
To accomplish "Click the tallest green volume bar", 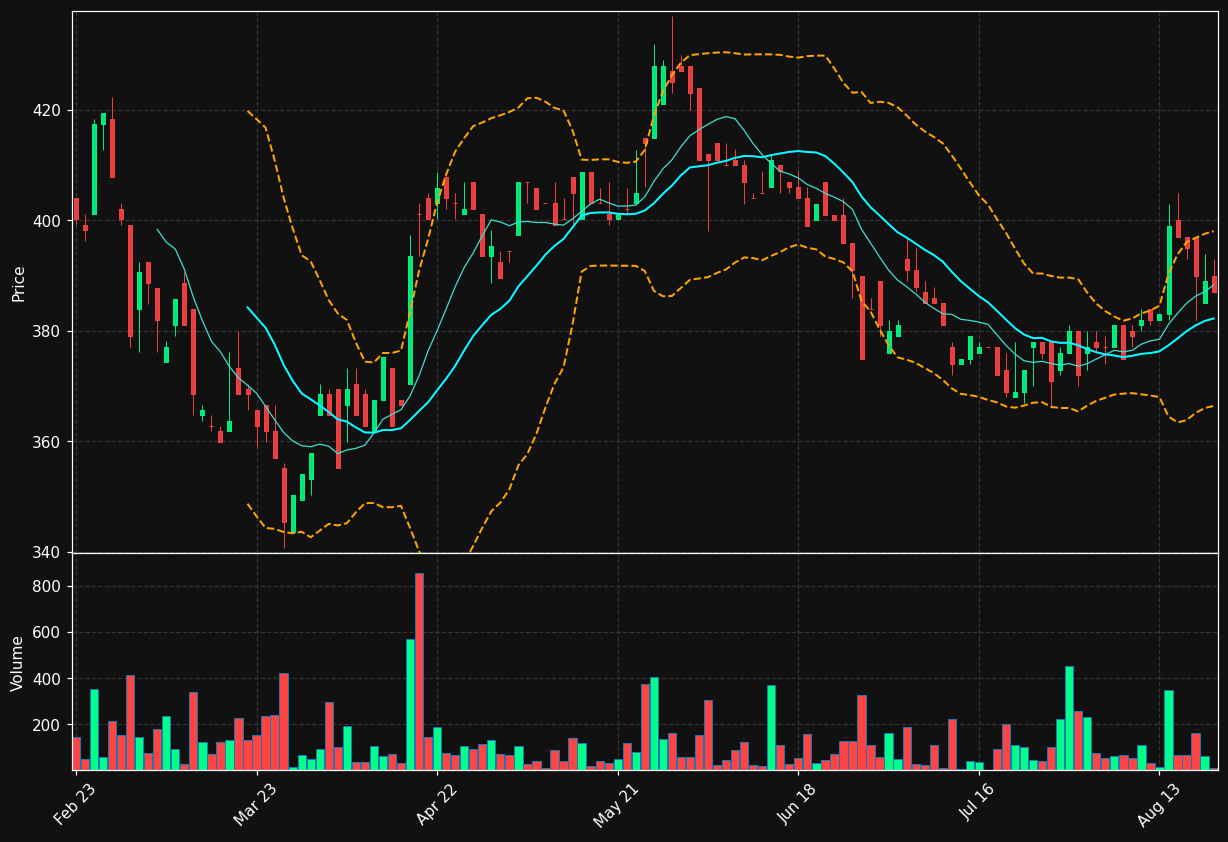I will pyautogui.click(x=410, y=704).
